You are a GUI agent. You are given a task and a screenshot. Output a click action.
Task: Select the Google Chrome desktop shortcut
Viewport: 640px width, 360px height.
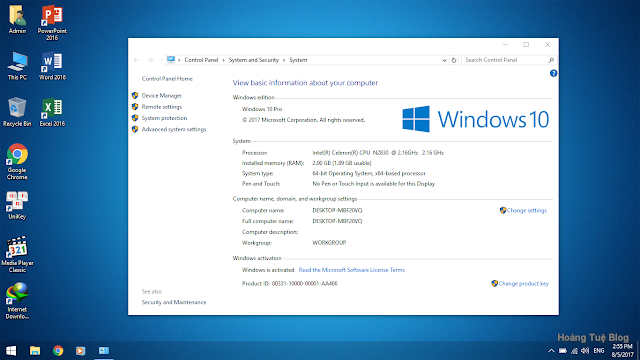click(17, 162)
